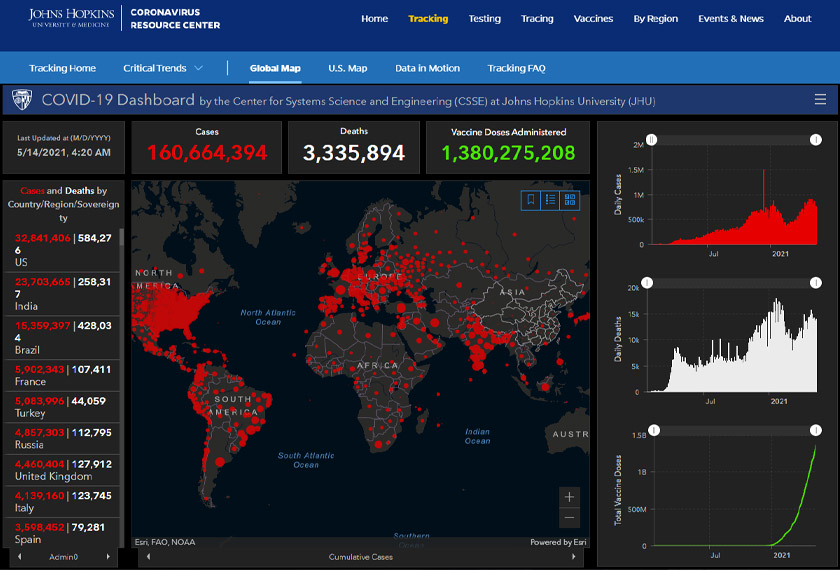Screen dimensions: 840x570
Task: Switch to the U.S. Map tab
Action: click(x=347, y=68)
